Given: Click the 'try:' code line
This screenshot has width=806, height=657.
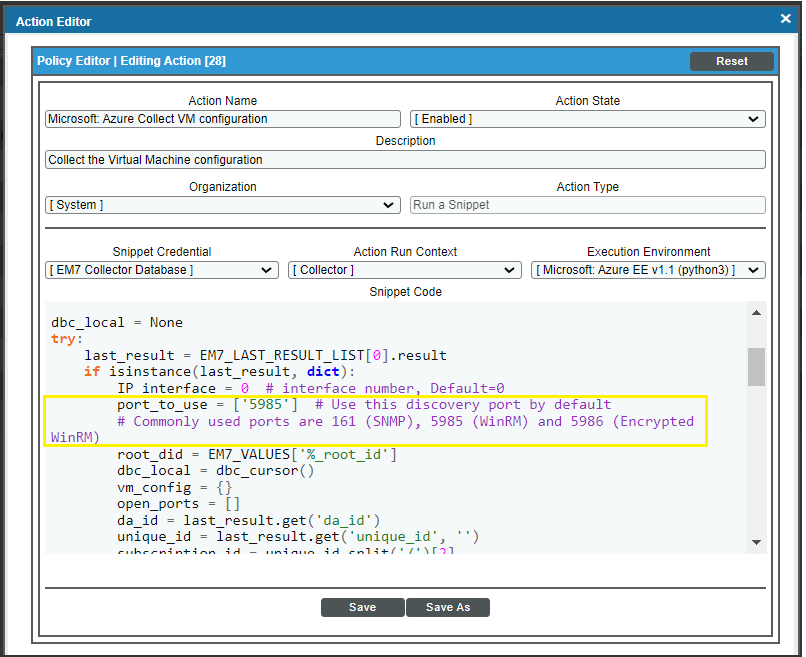Looking at the screenshot, I should (x=67, y=339).
